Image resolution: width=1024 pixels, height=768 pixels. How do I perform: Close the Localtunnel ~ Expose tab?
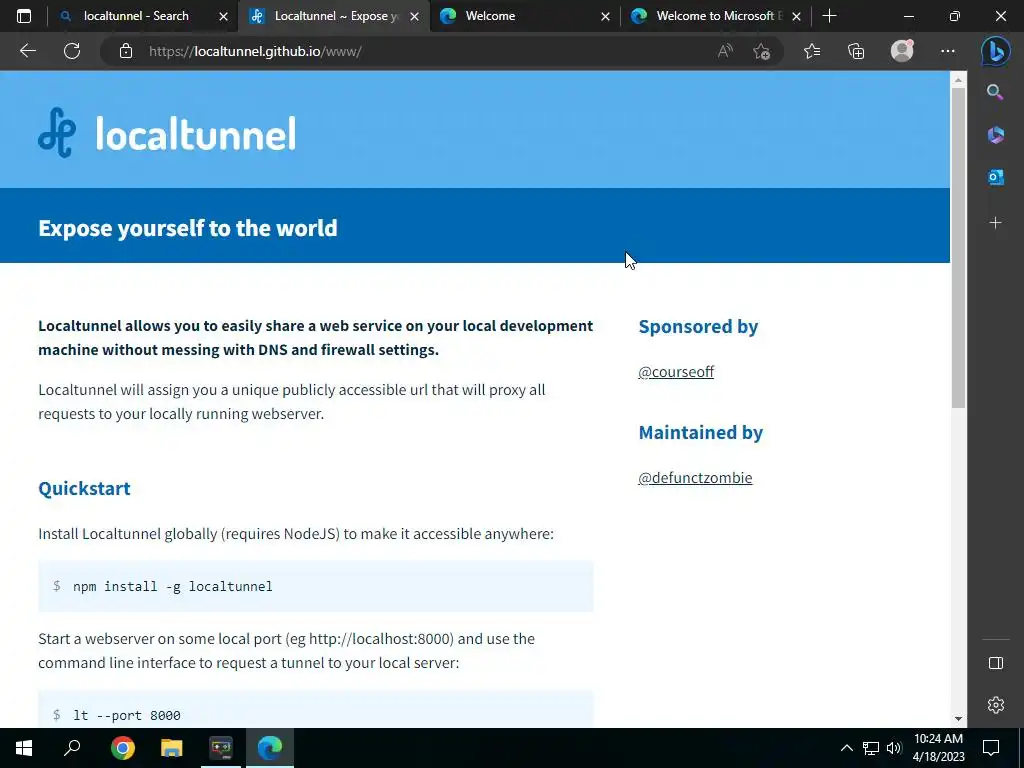[x=414, y=16]
